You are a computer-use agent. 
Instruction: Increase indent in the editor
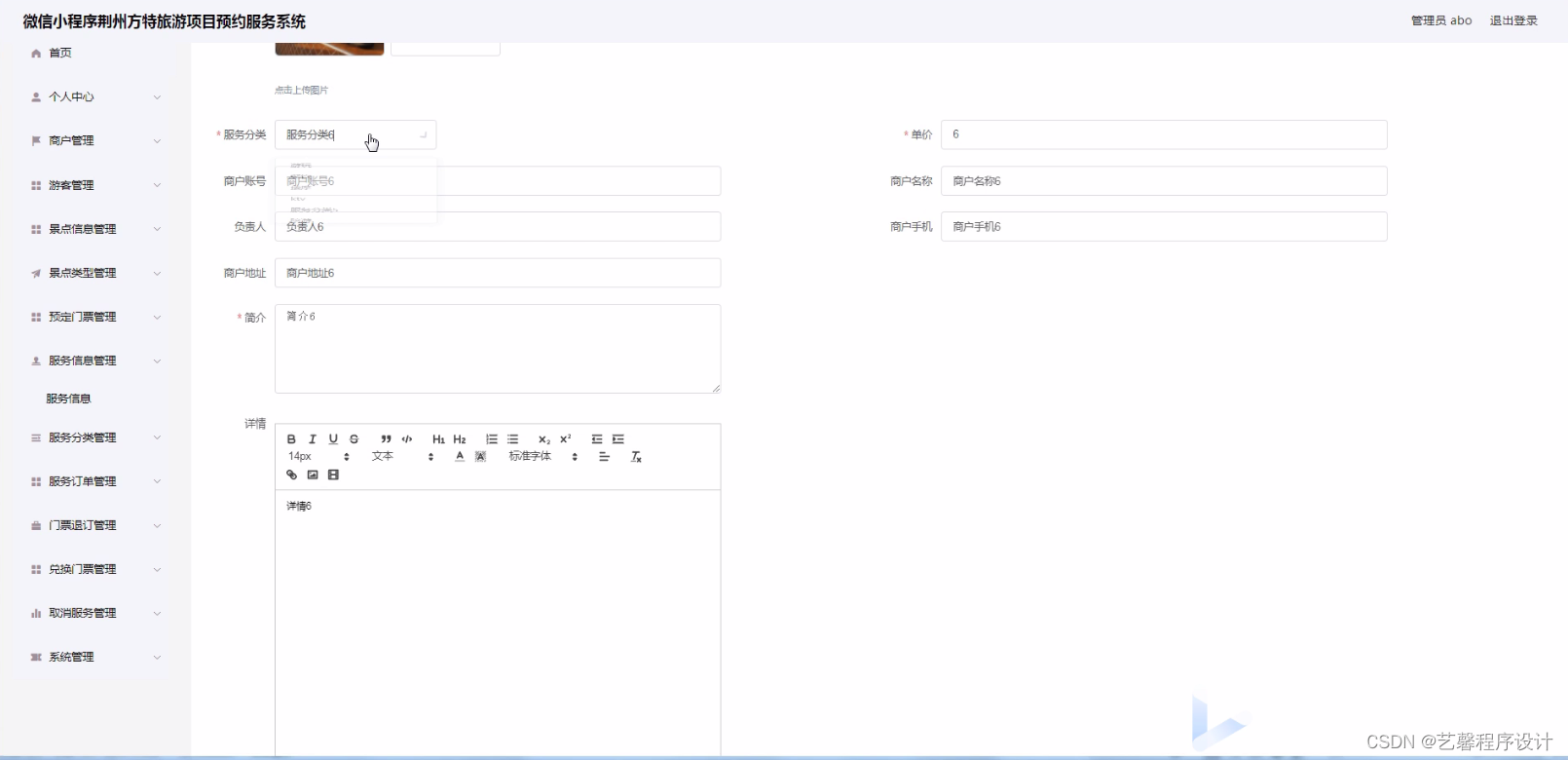point(618,439)
